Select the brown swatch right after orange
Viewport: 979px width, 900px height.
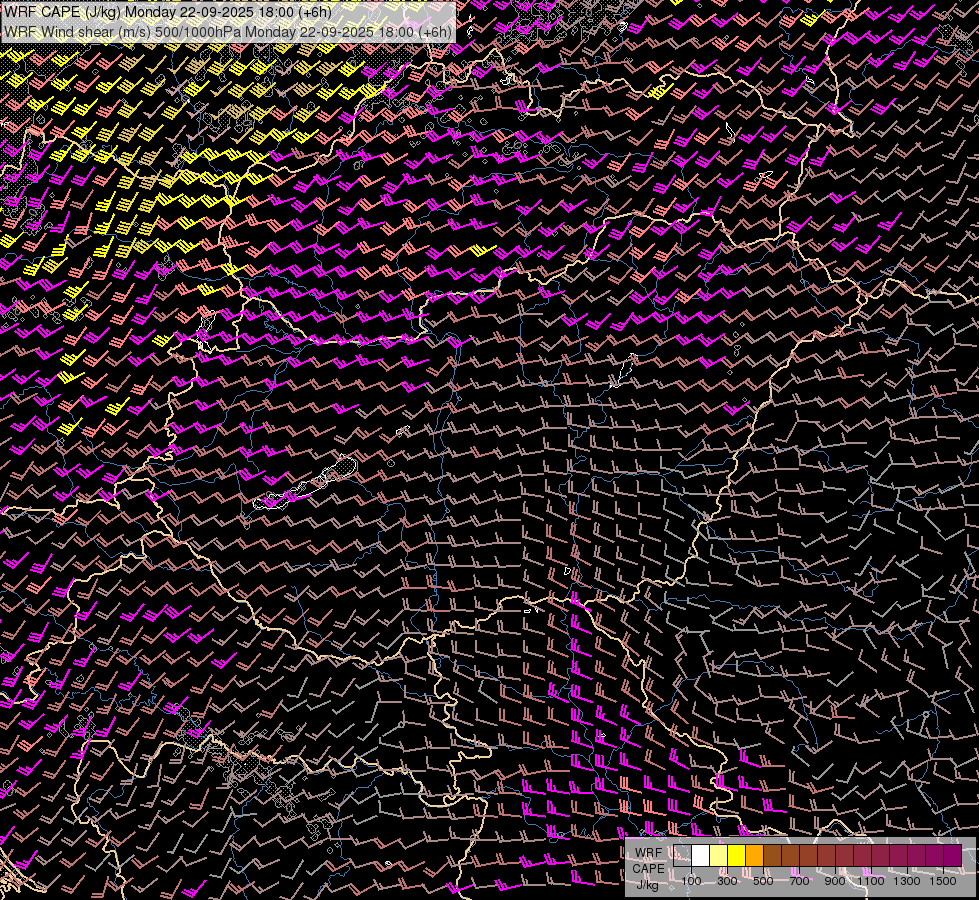tap(773, 856)
